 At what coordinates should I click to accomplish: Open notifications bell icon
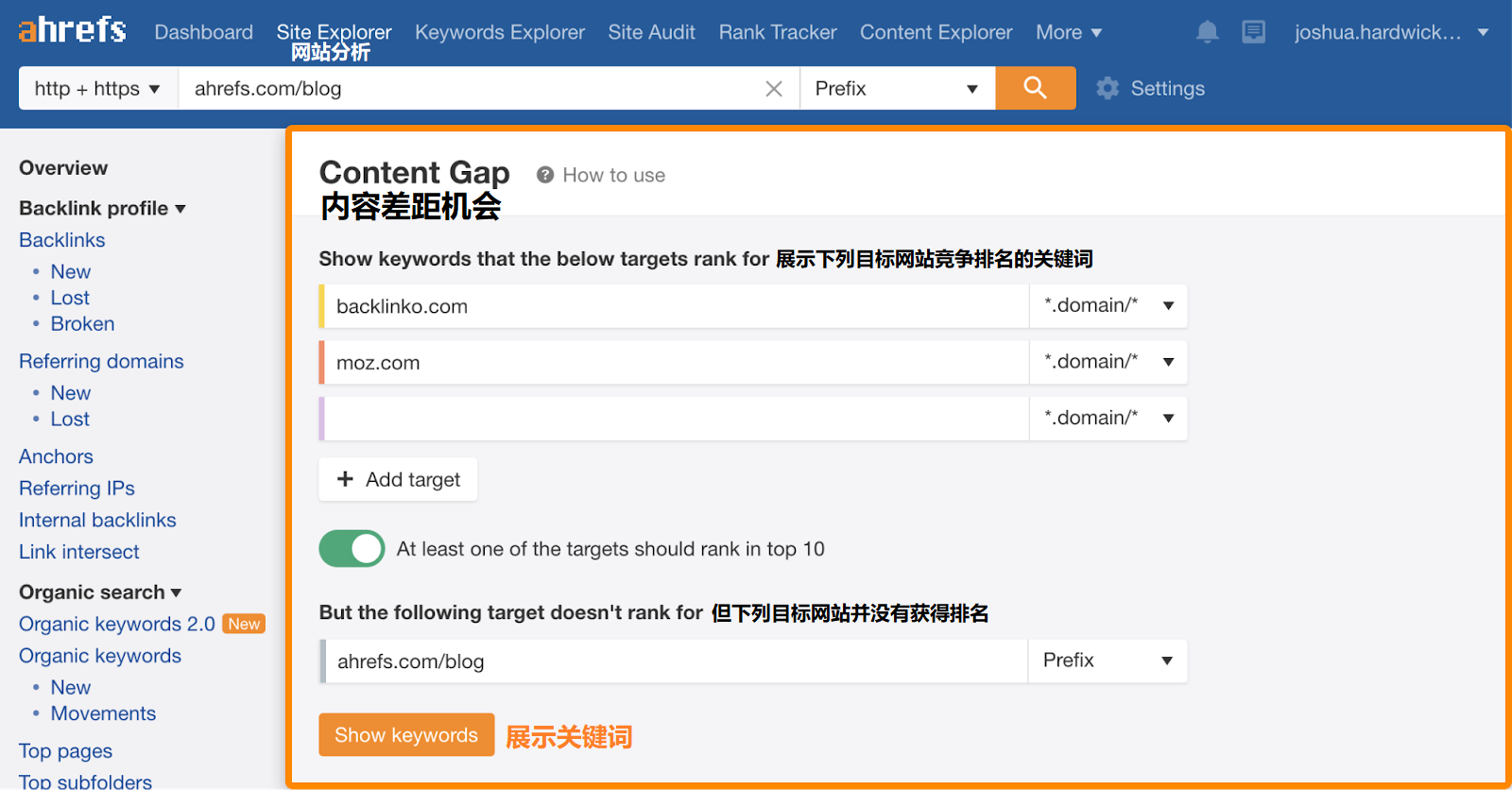point(1207,32)
